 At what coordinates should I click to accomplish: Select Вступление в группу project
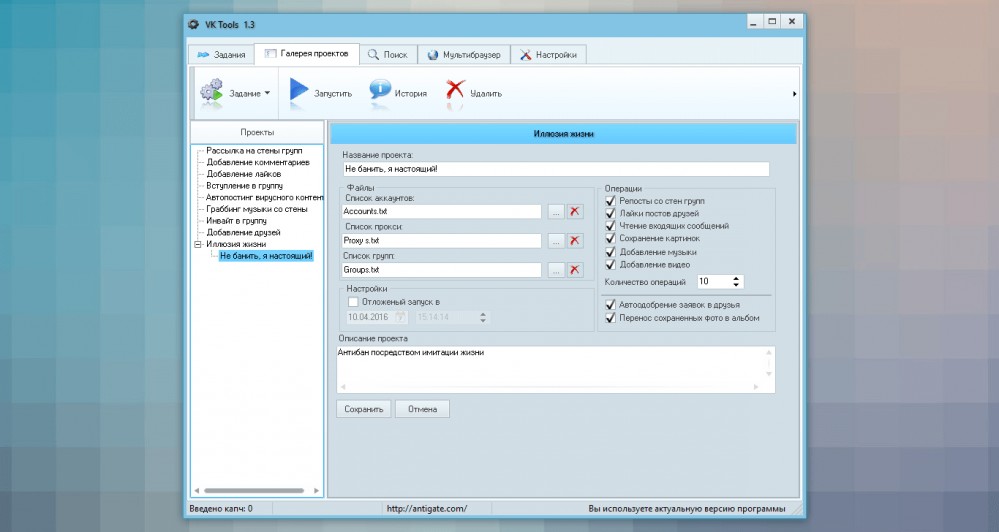tap(245, 185)
